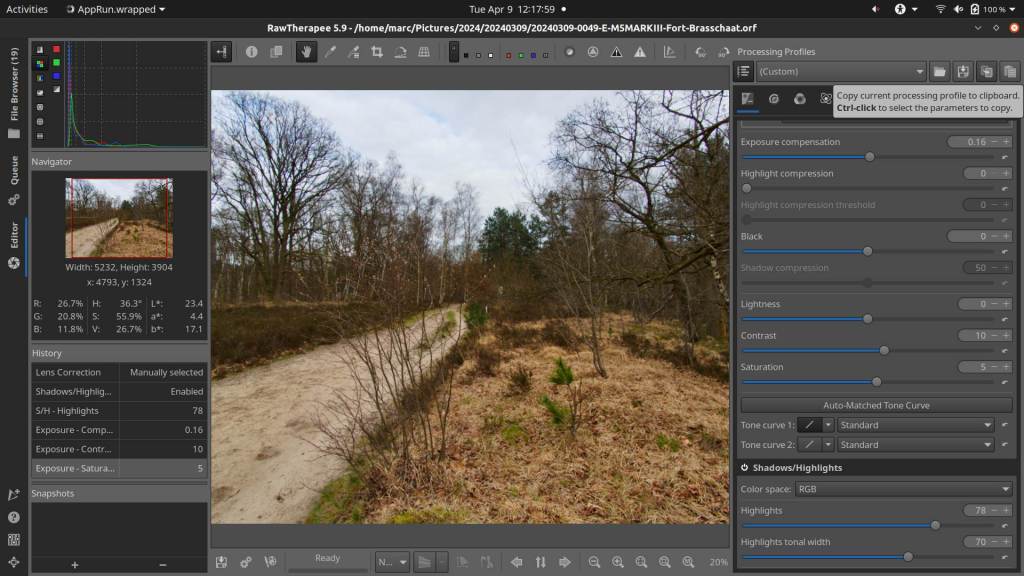Select the Crop tool
This screenshot has width=1024, height=576.
[x=377, y=52]
